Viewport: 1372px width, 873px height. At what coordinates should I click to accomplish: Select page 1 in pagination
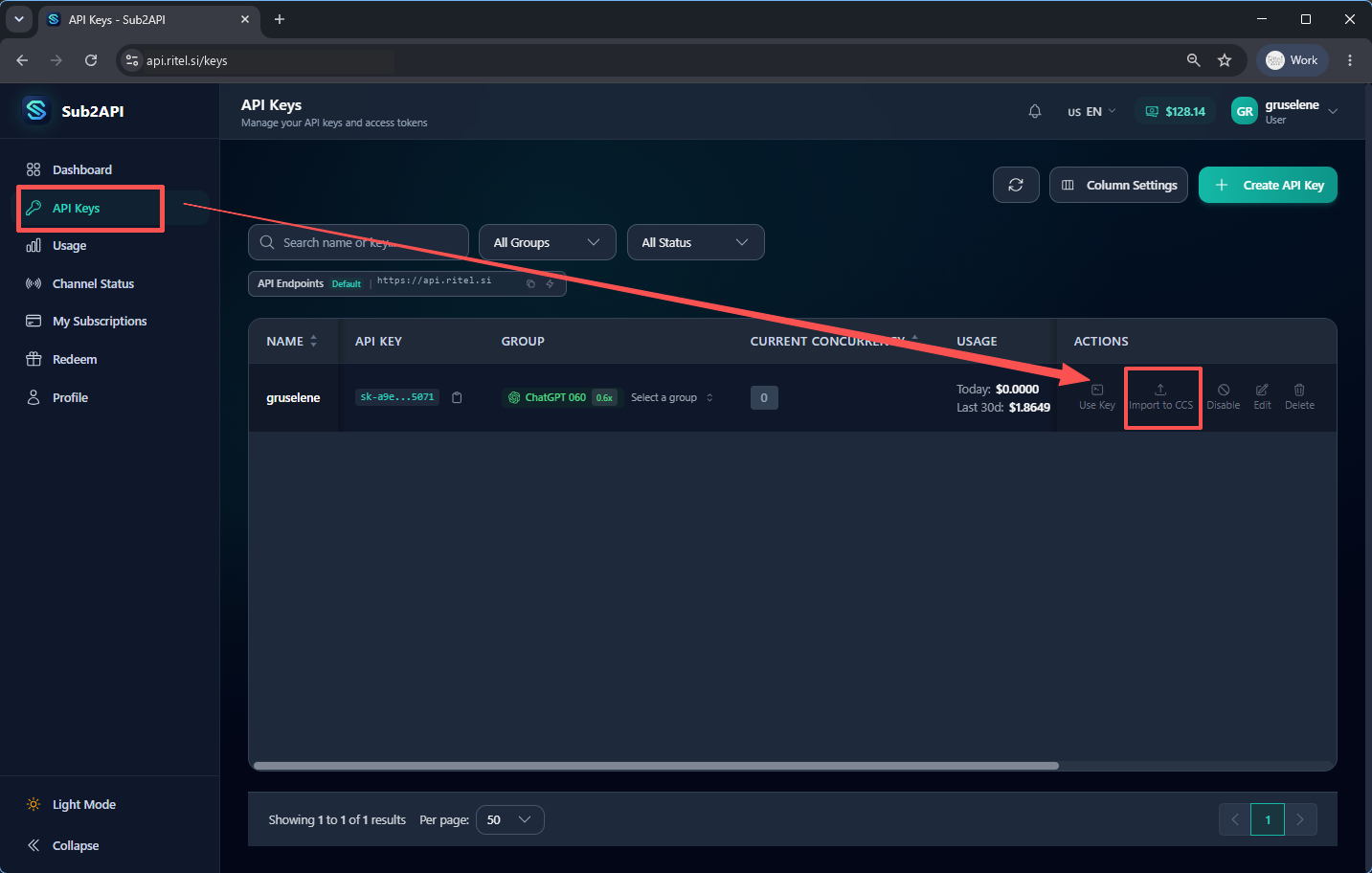click(1268, 819)
